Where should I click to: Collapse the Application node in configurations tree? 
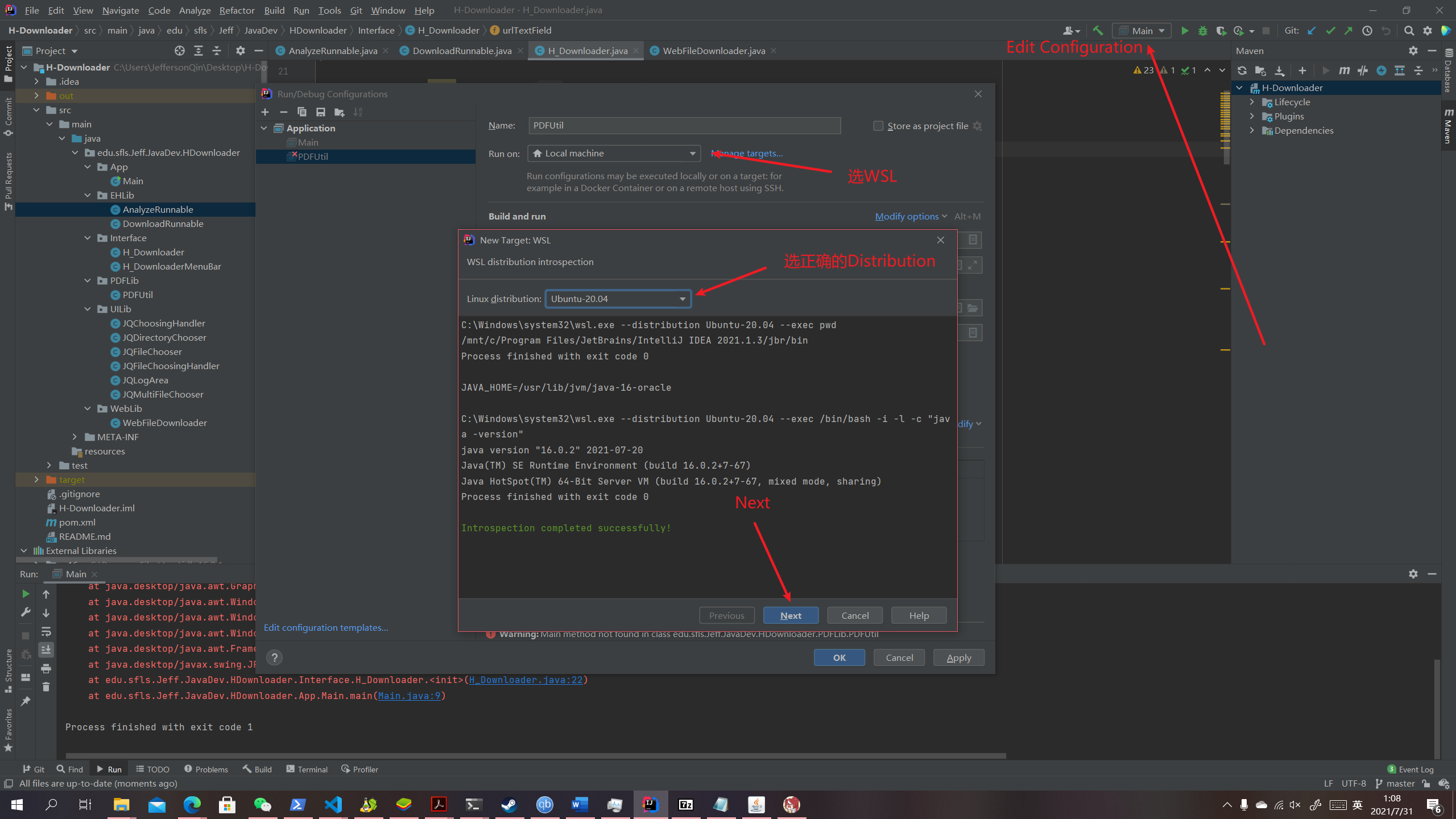point(264,128)
